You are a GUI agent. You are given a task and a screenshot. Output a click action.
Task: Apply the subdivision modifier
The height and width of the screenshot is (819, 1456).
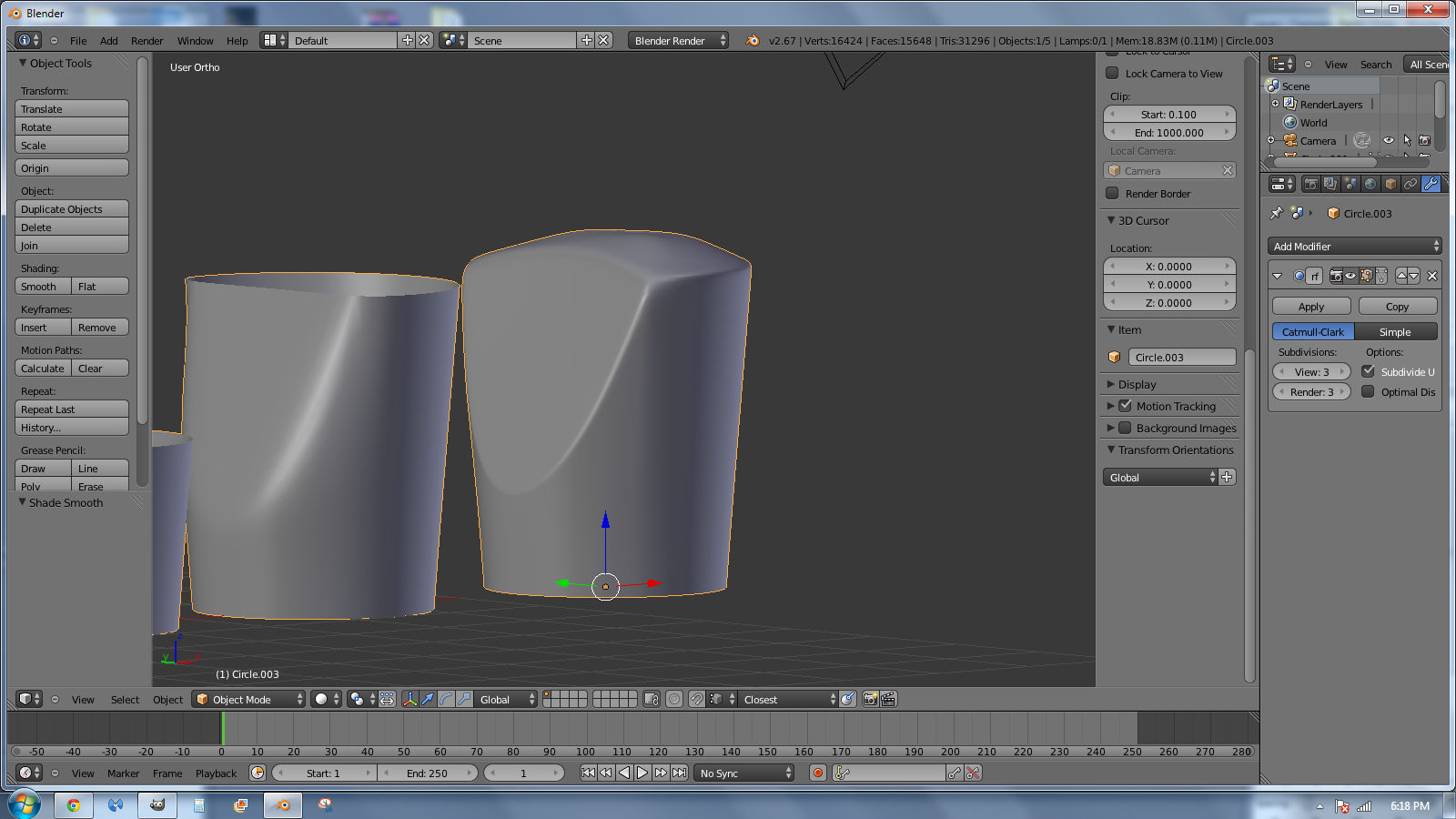point(1310,306)
